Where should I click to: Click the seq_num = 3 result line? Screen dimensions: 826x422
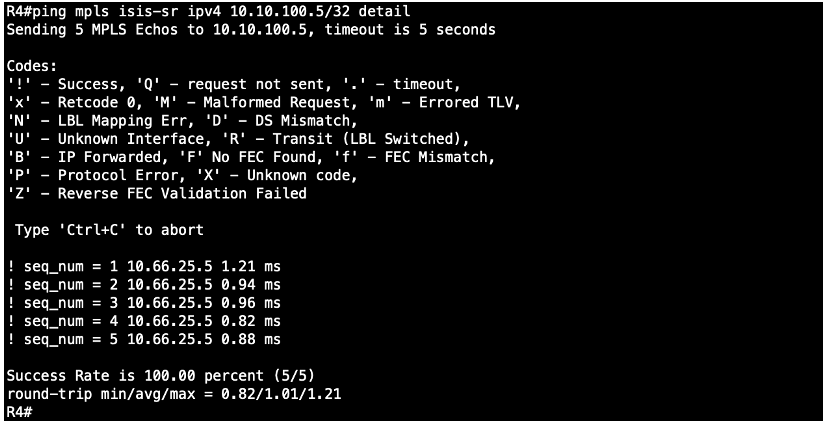(x=144, y=303)
